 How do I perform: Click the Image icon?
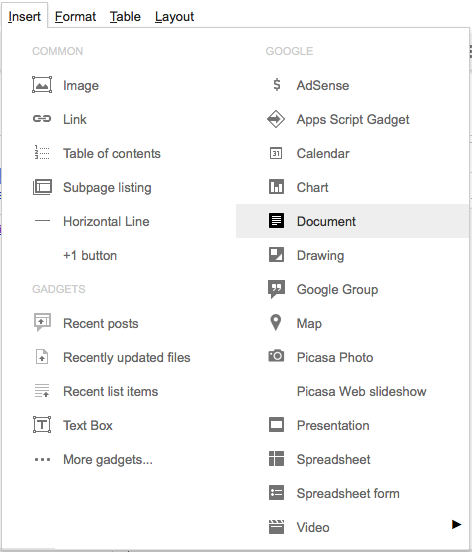point(42,85)
